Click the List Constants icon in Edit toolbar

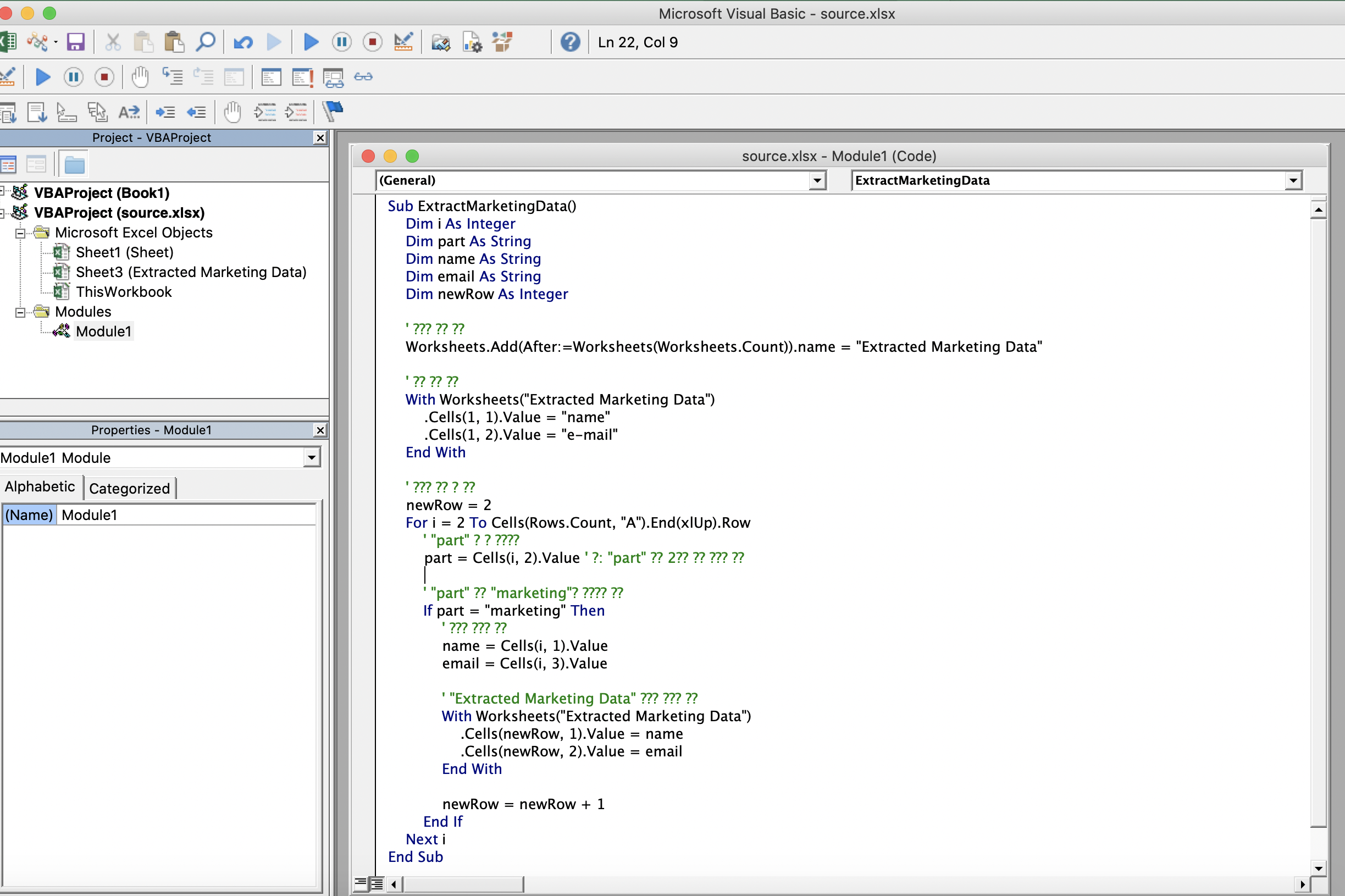click(x=37, y=112)
